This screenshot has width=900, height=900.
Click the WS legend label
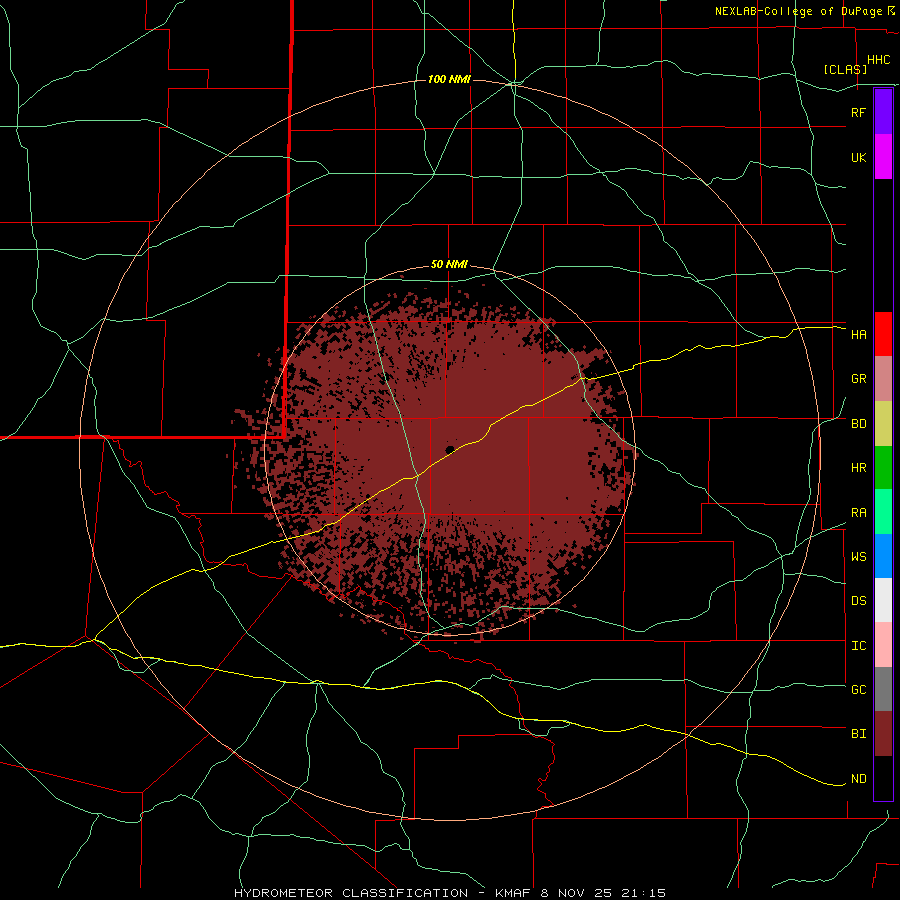point(858,557)
